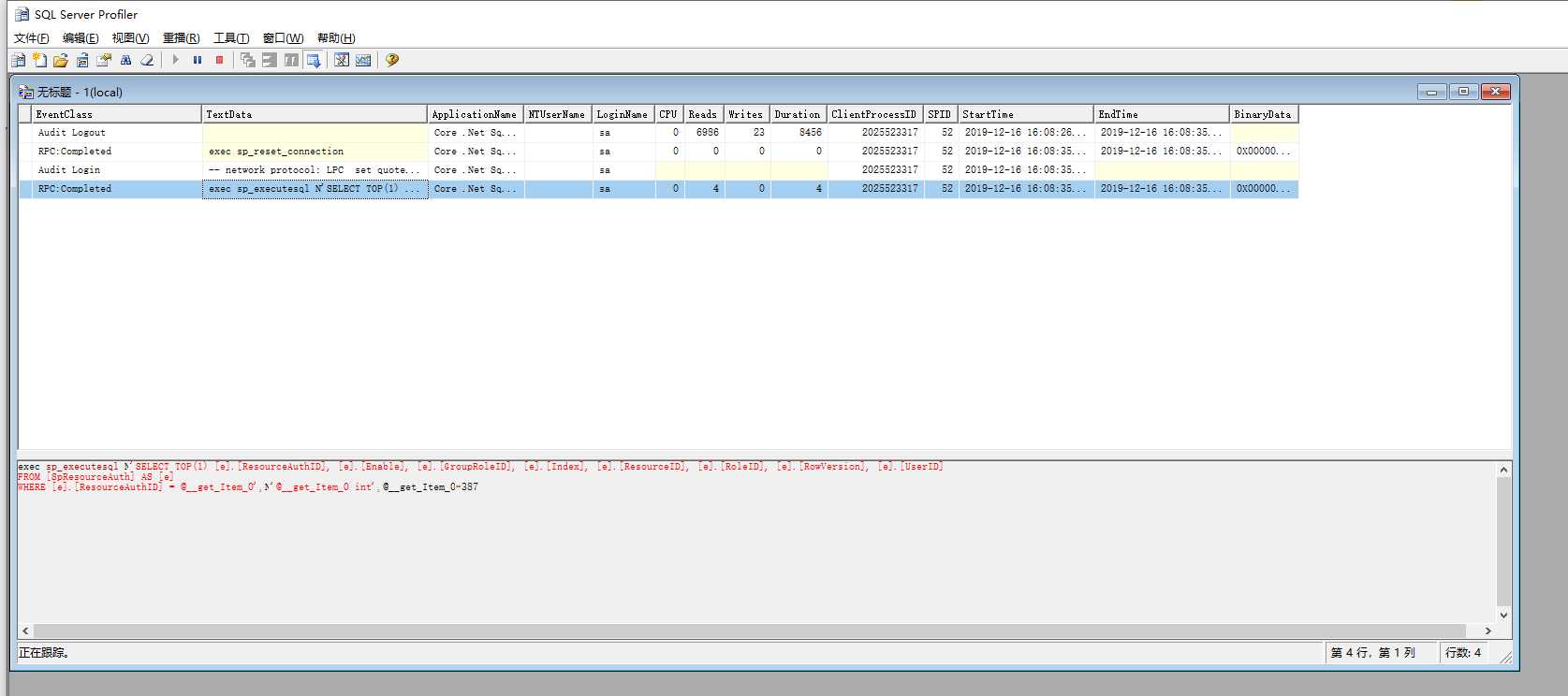Open the Performance Monitor icon
The height and width of the screenshot is (696, 1568).
(363, 60)
